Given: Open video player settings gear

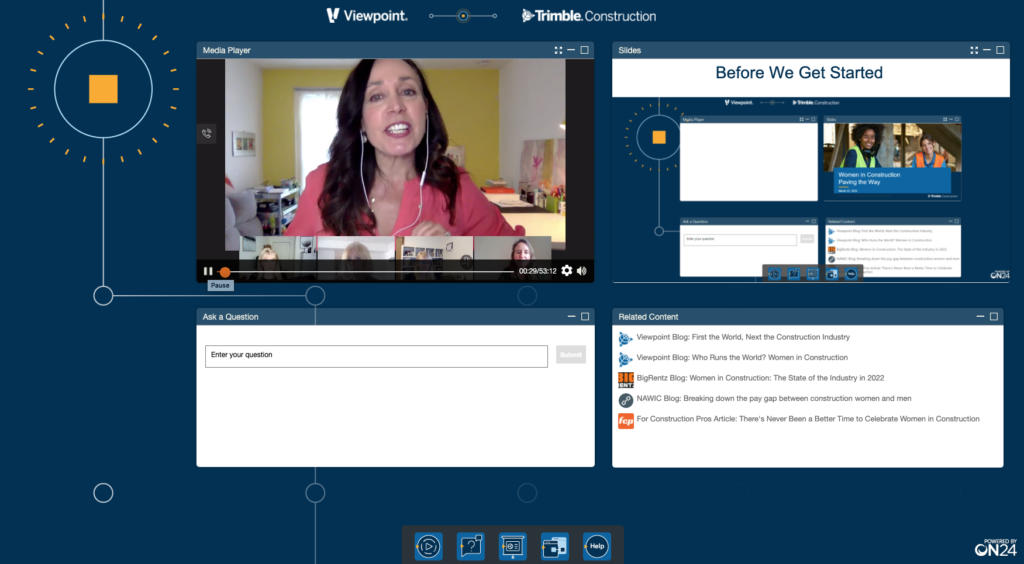Looking at the screenshot, I should 567,270.
